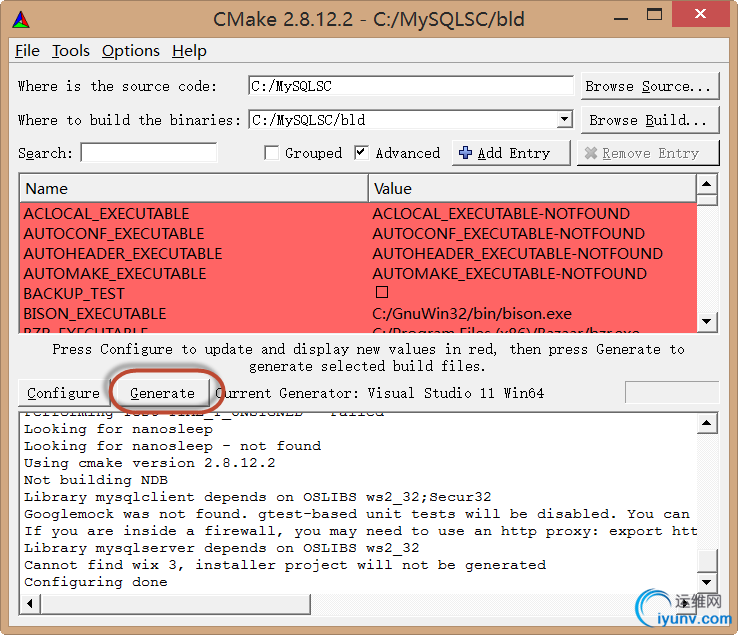Close the CMake window
This screenshot has height=635, width=738.
click(x=700, y=14)
